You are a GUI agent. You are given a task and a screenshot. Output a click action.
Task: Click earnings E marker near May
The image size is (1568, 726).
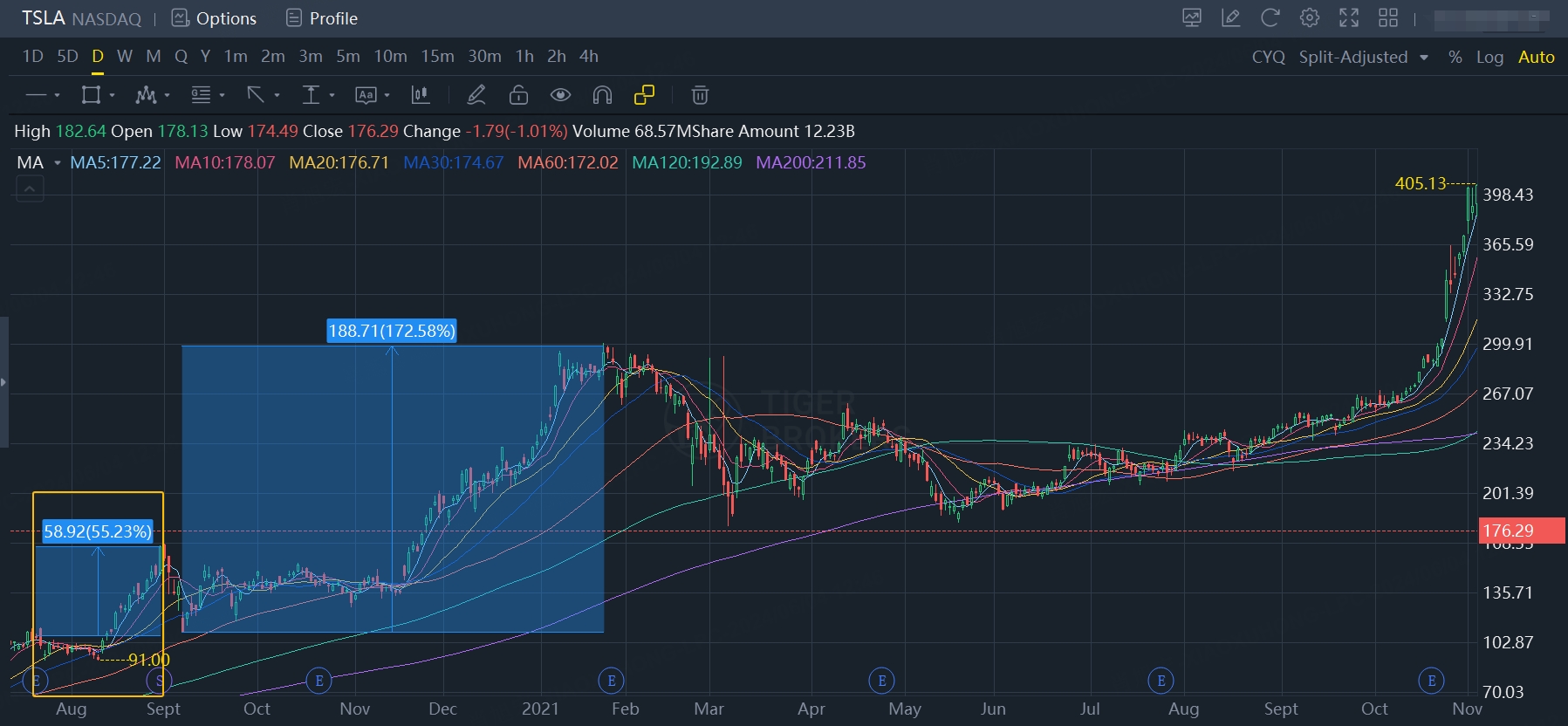click(881, 681)
